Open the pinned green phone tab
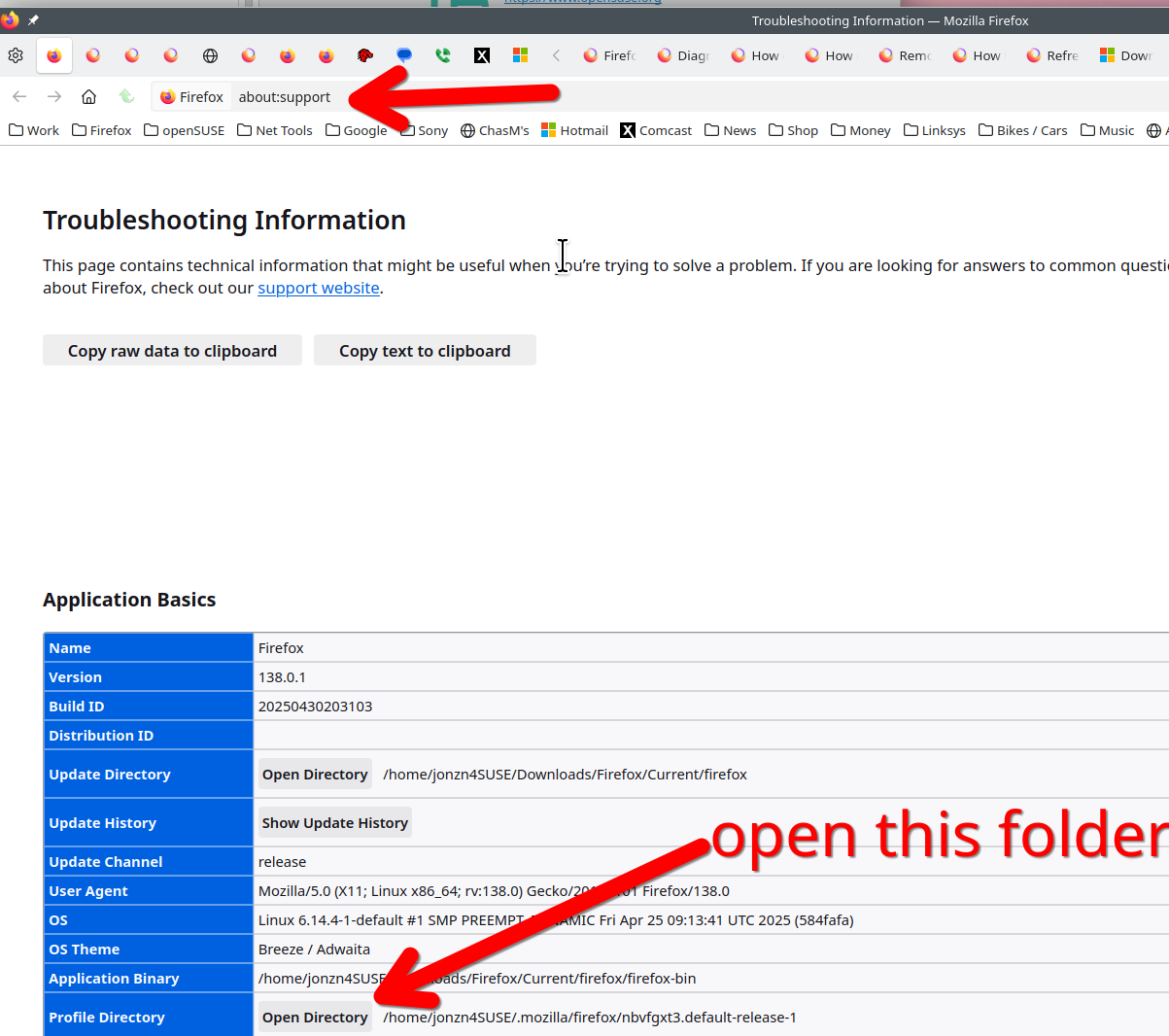The image size is (1169, 1036). pyautogui.click(x=443, y=55)
